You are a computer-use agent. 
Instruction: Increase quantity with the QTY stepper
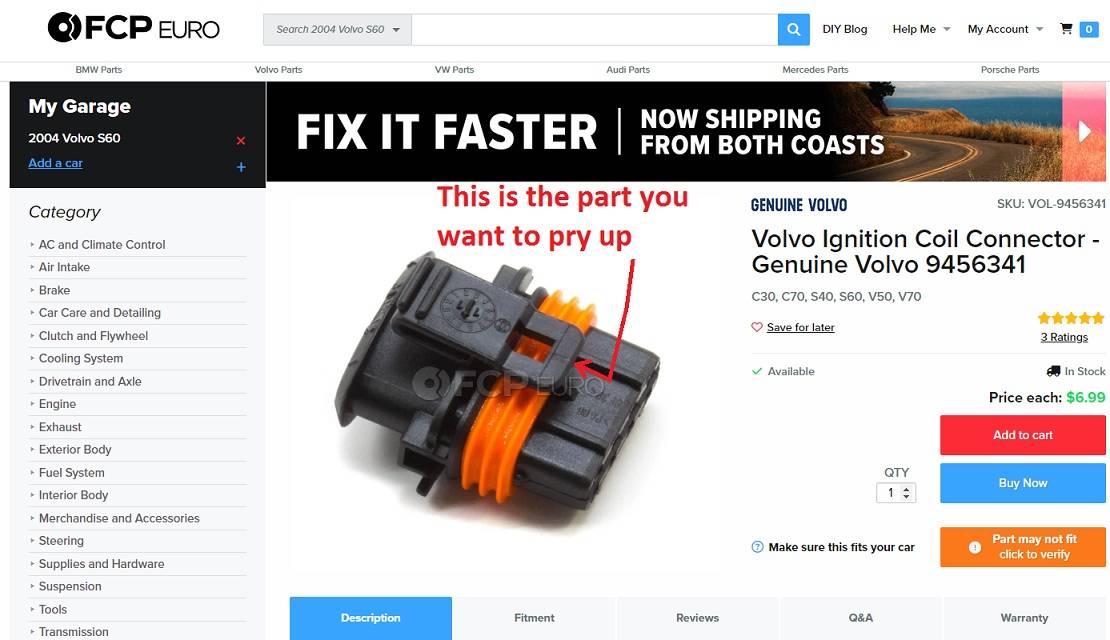[906, 488]
